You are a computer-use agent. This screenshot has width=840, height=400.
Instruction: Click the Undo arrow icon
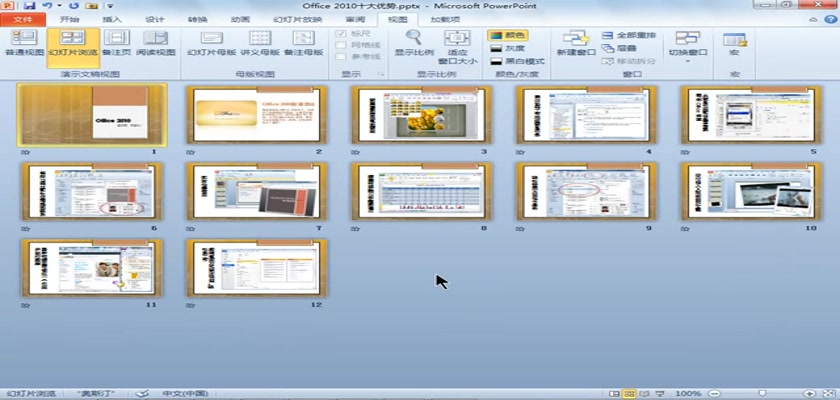pyautogui.click(x=47, y=5)
